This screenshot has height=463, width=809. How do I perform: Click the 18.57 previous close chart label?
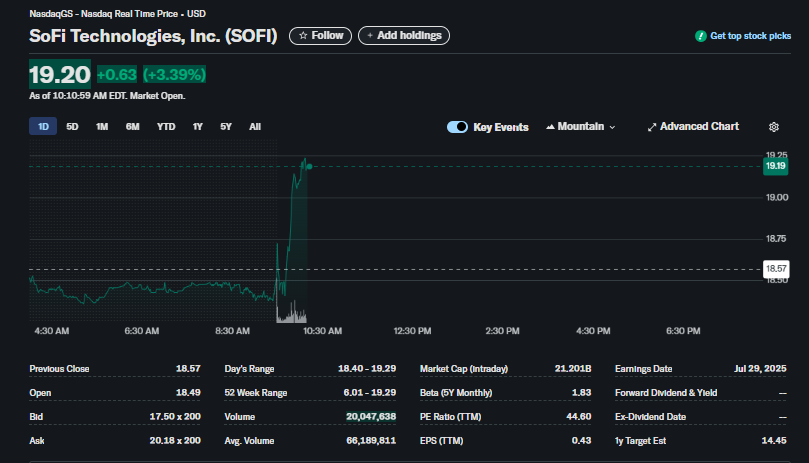[x=776, y=269]
